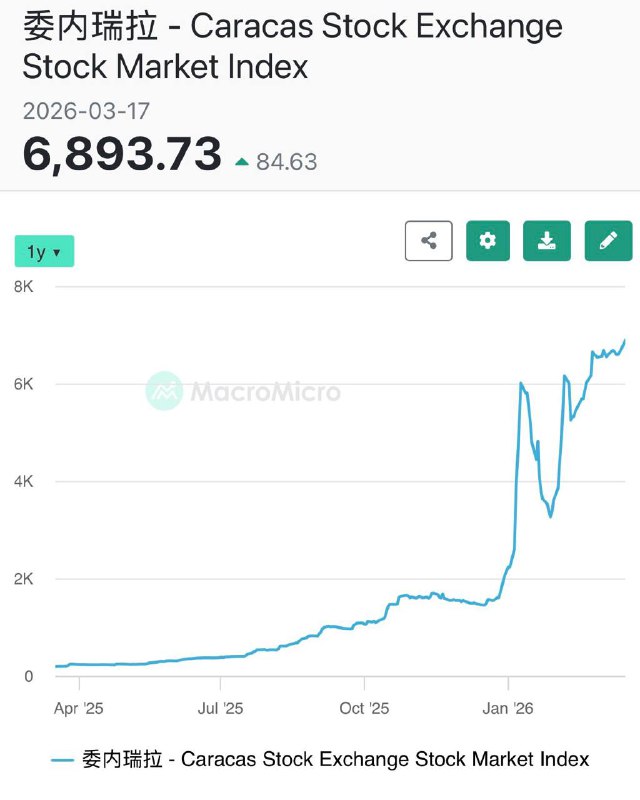Click the share chart icon
The image size is (640, 800).
[x=429, y=241]
